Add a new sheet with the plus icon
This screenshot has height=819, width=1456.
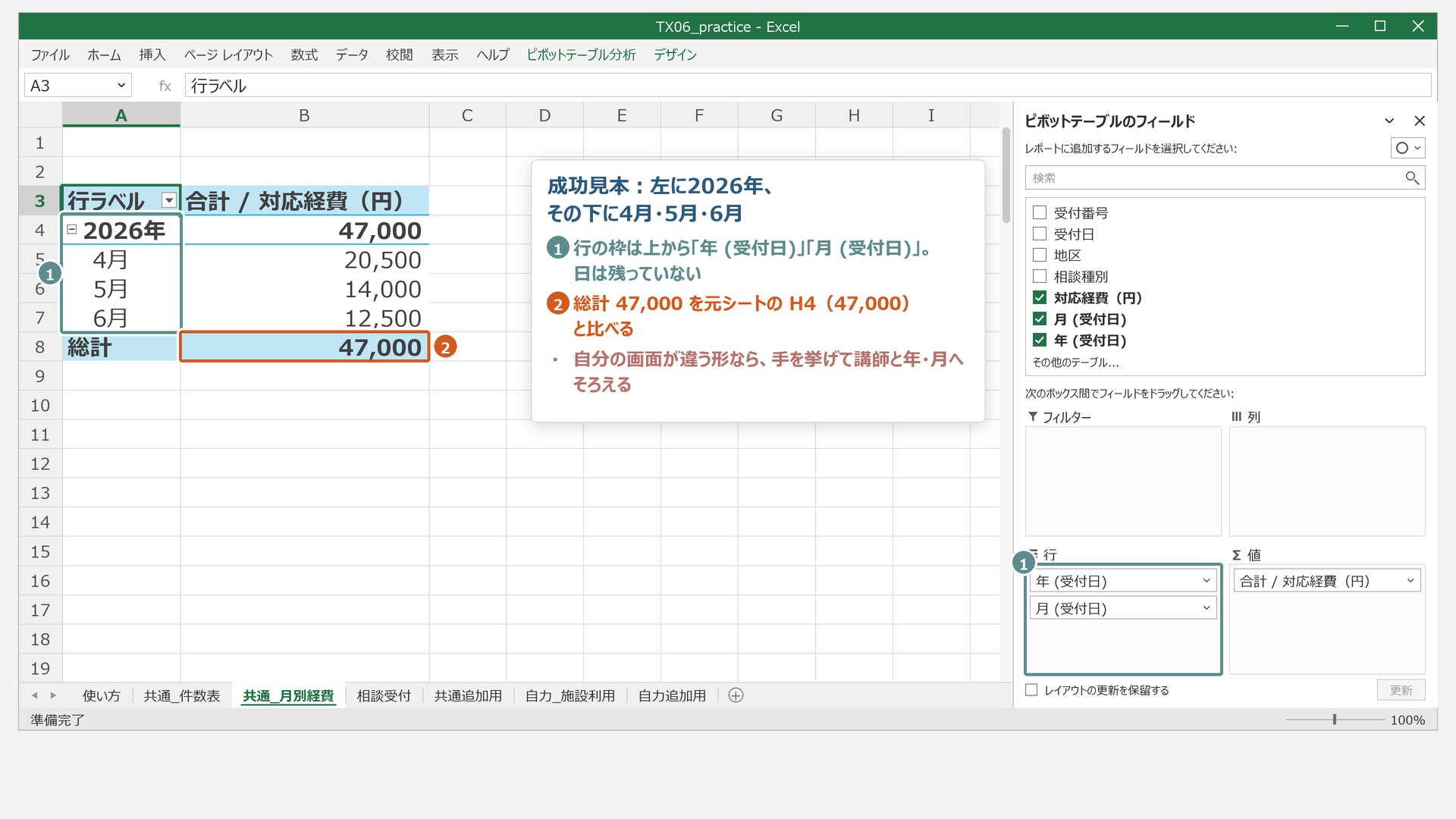coord(736,695)
